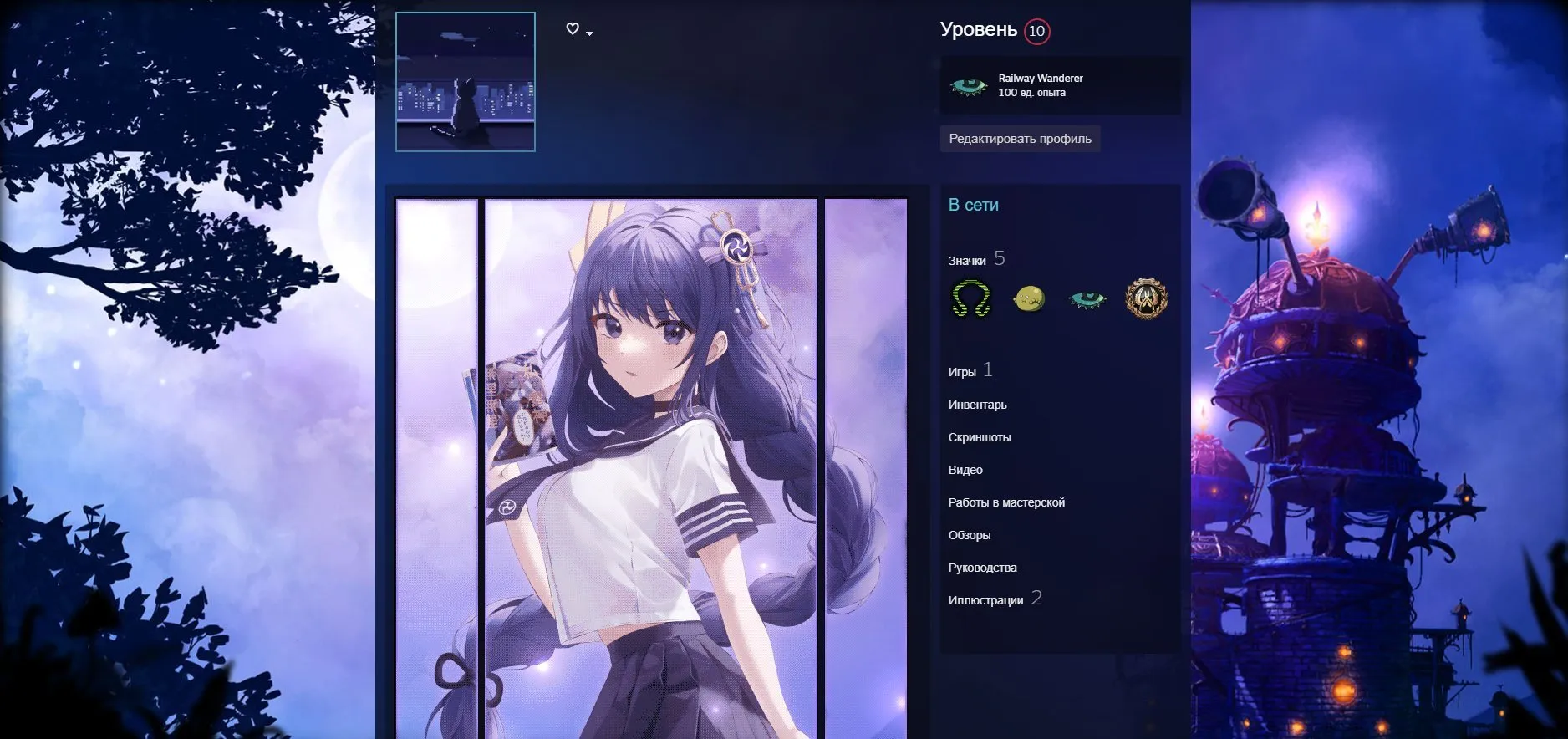Screen dimensions: 1568x739
Task: Open the center anime girl artwork panel
Action: click(651, 468)
